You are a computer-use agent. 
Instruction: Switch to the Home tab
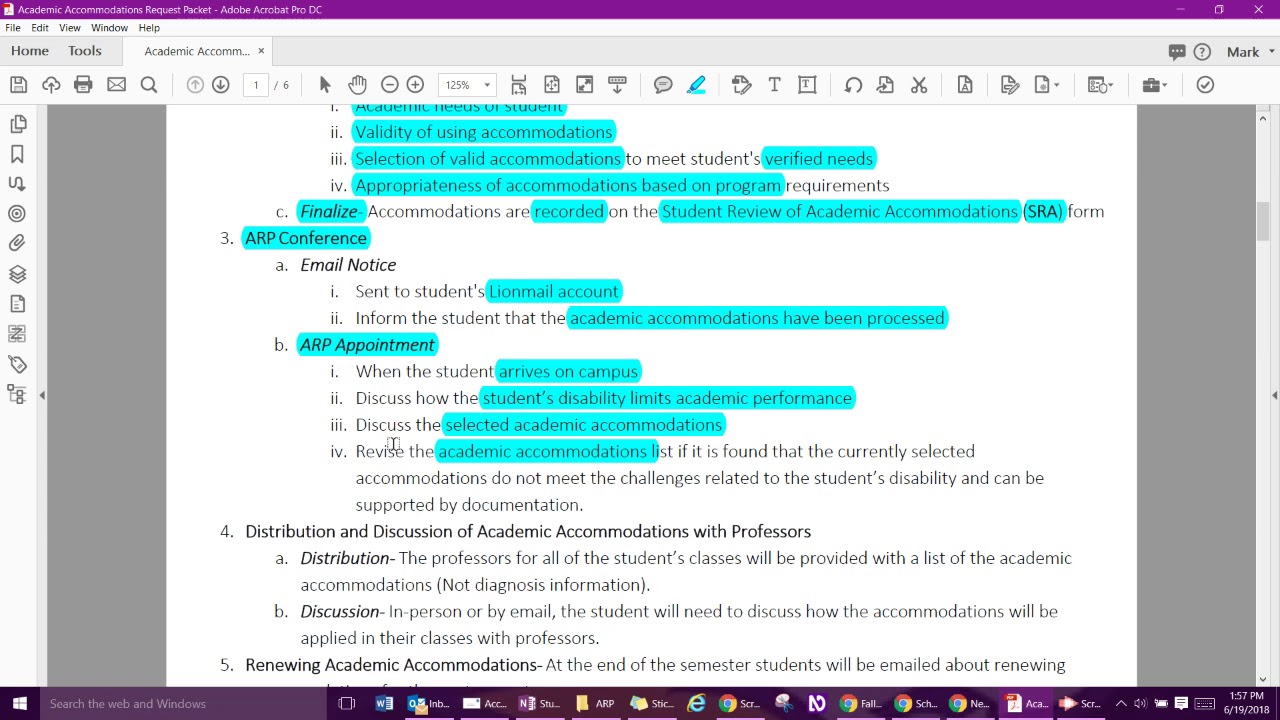[30, 51]
